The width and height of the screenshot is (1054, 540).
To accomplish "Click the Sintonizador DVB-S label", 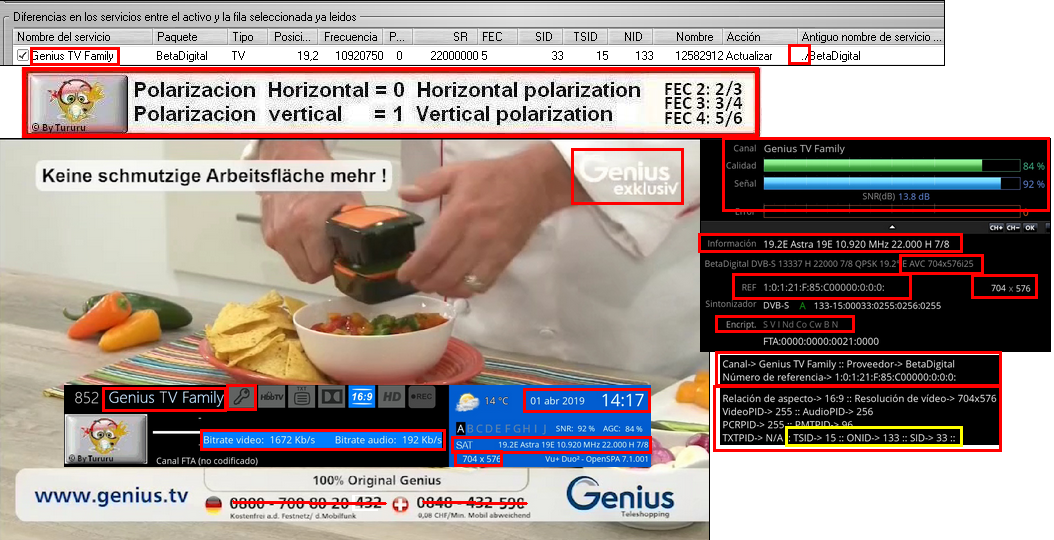I will point(747,305).
